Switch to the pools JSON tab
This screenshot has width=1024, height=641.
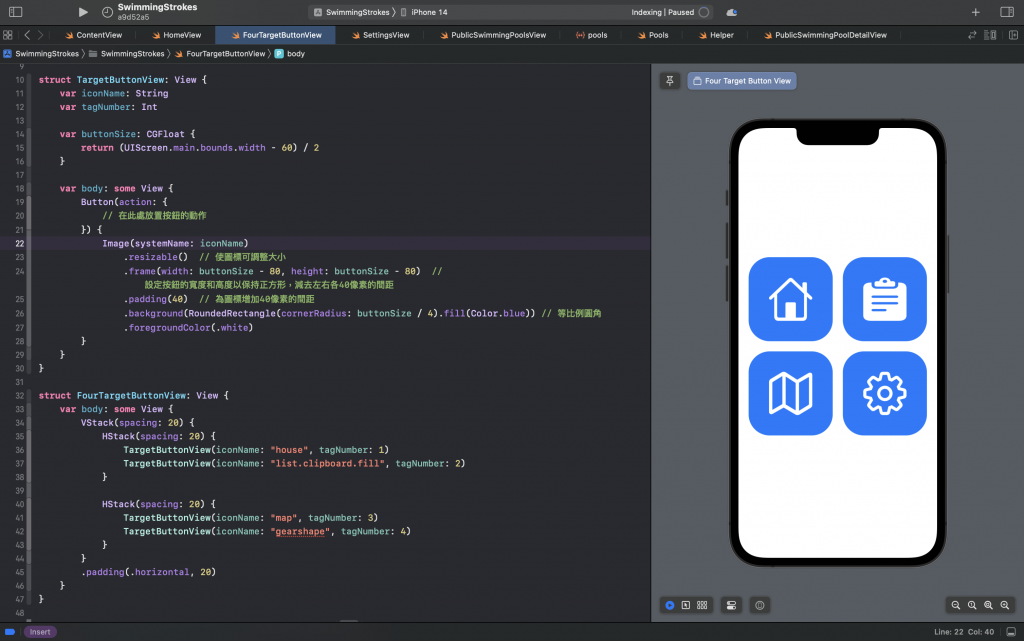[591, 35]
